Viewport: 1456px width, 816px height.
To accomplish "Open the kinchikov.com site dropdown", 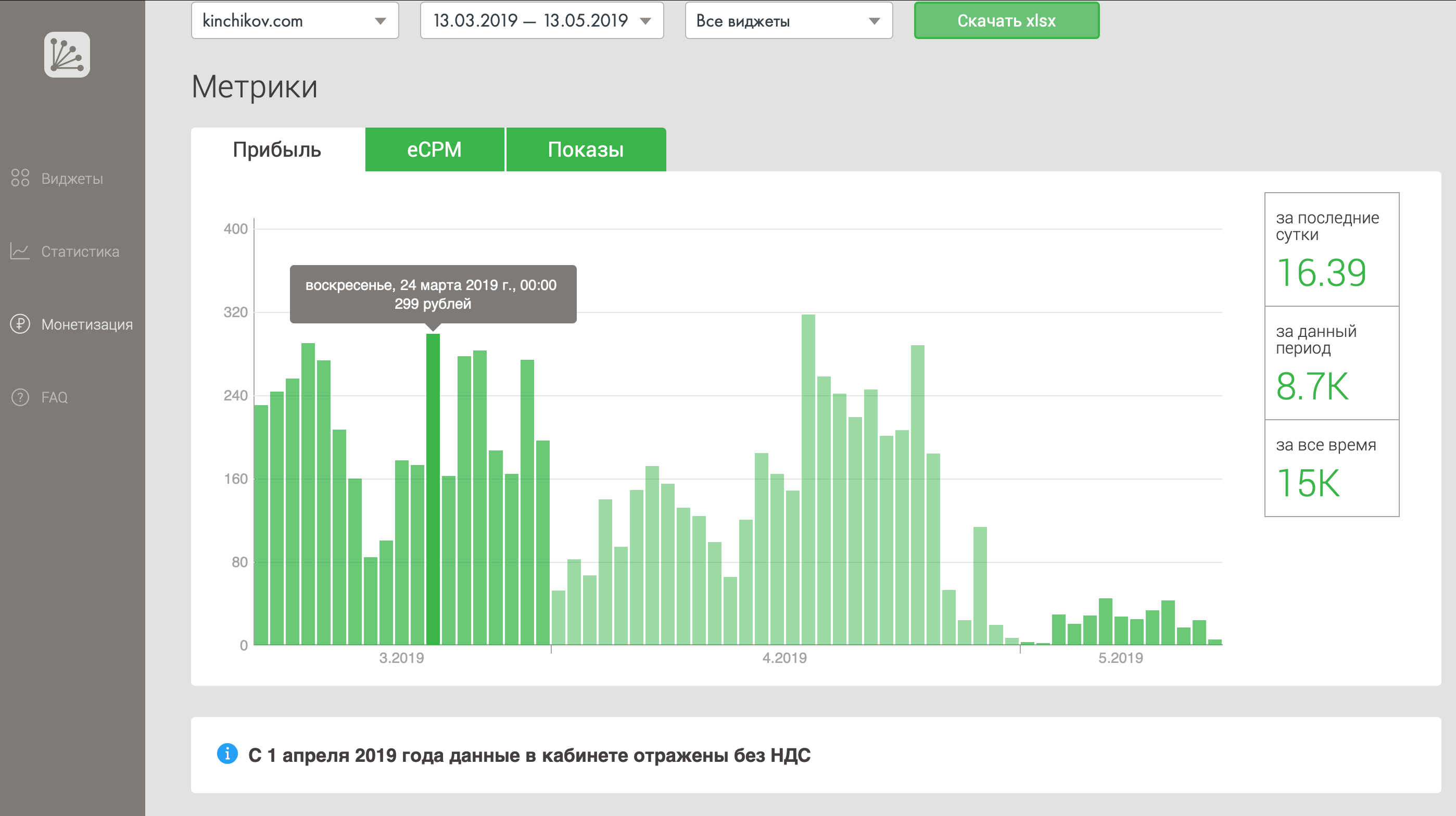I will point(295,21).
